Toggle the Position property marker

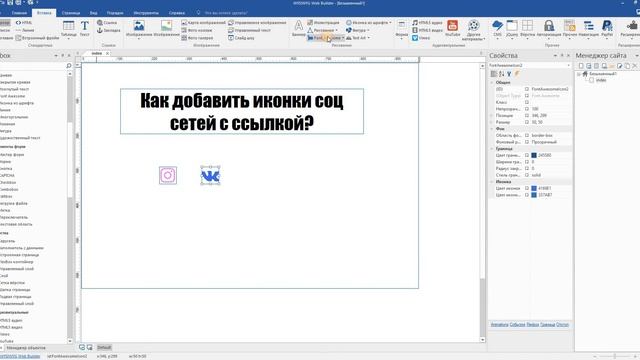(527, 116)
